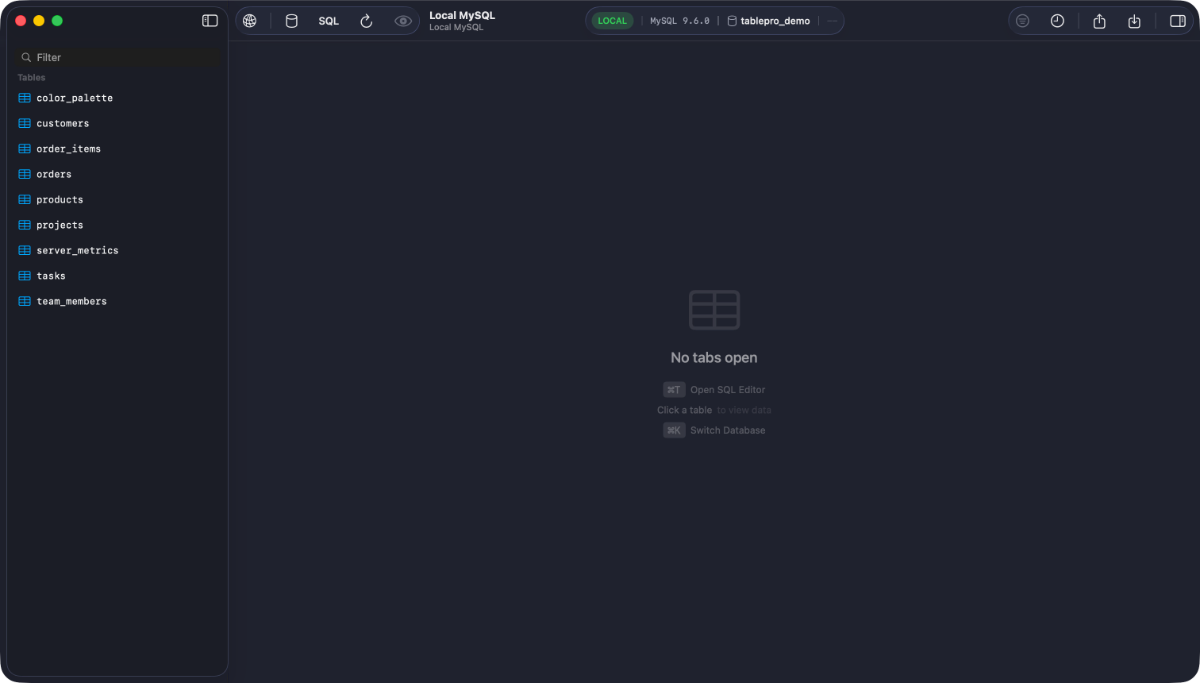Toggle the right inspector panel

tap(1177, 21)
